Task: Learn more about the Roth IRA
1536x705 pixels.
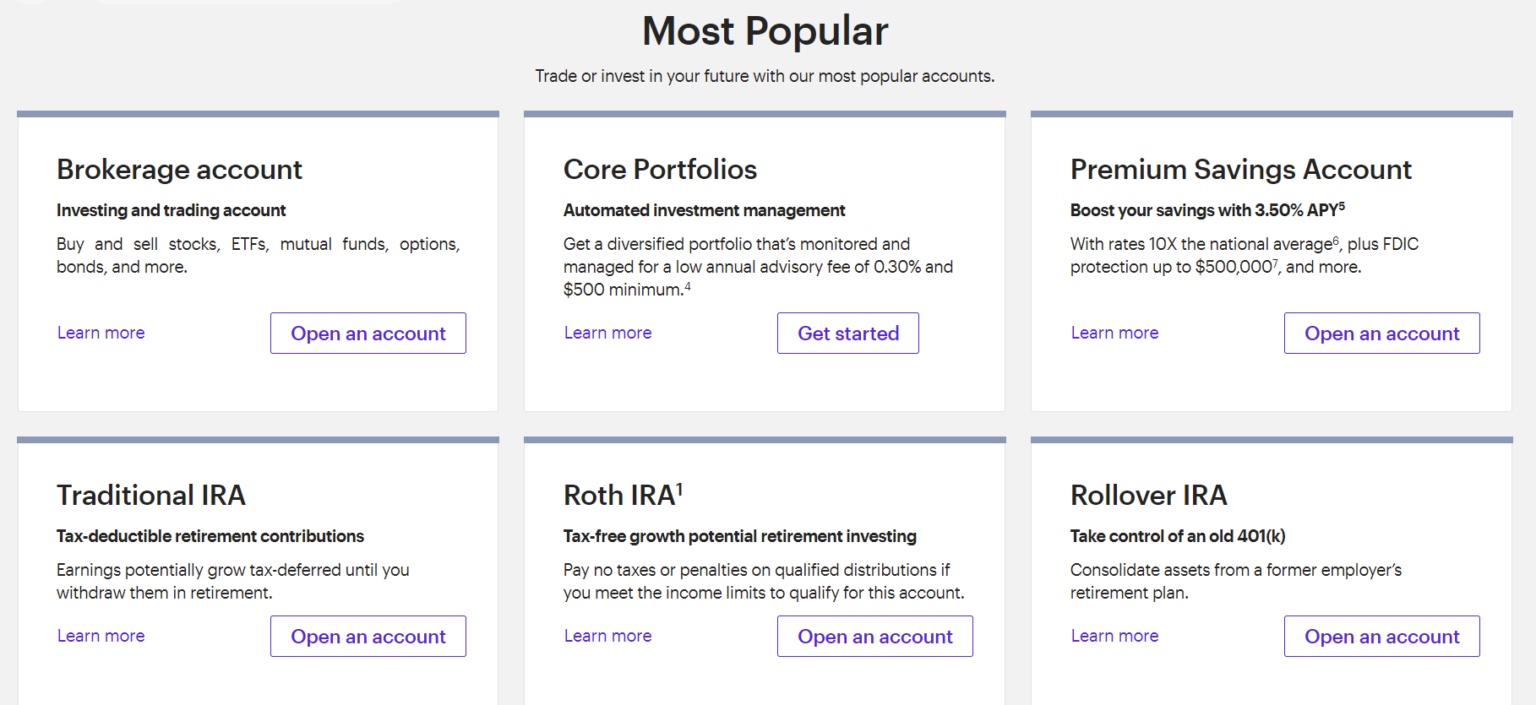Action: (607, 636)
